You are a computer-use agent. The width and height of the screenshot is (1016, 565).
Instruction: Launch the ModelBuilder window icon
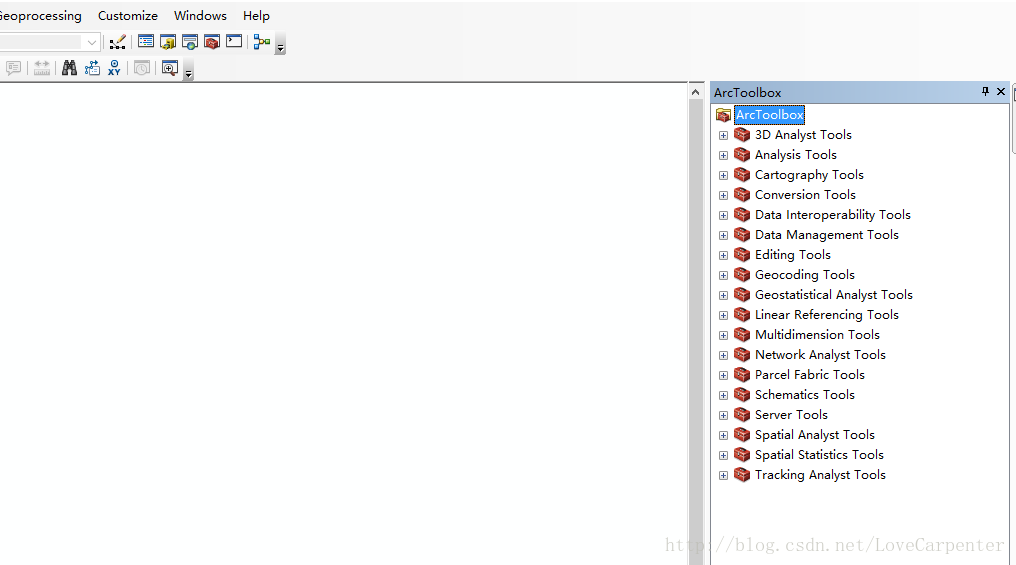[x=262, y=42]
